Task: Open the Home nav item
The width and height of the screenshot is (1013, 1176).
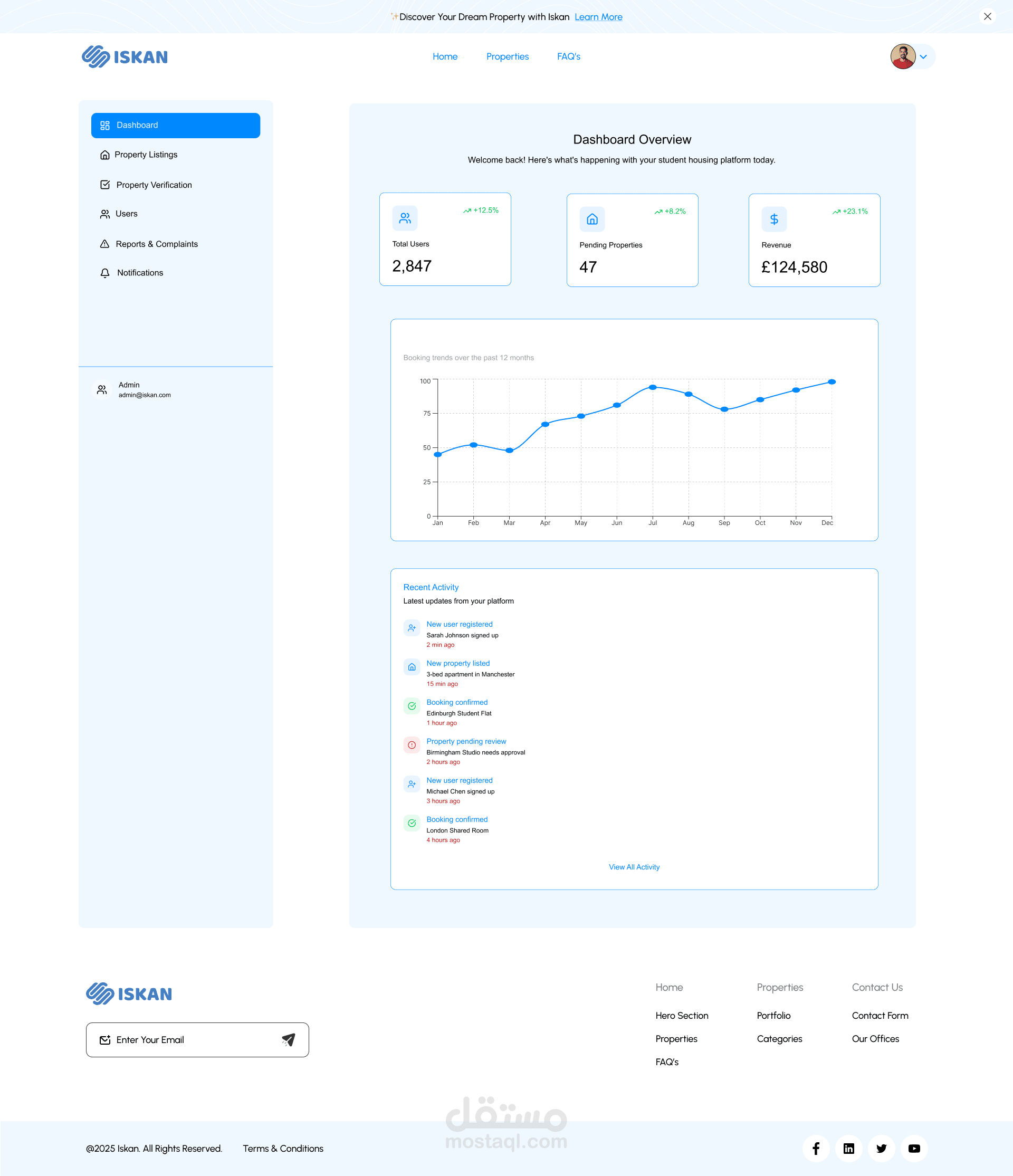Action: 445,57
